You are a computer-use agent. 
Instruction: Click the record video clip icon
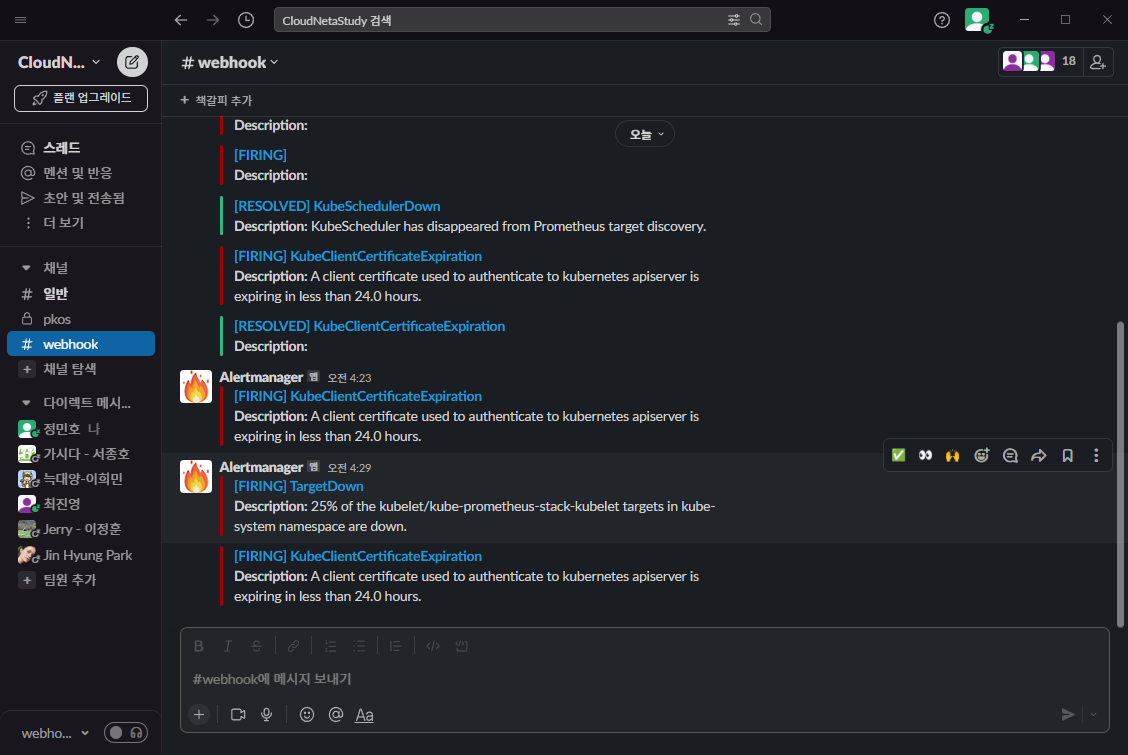[x=238, y=715]
